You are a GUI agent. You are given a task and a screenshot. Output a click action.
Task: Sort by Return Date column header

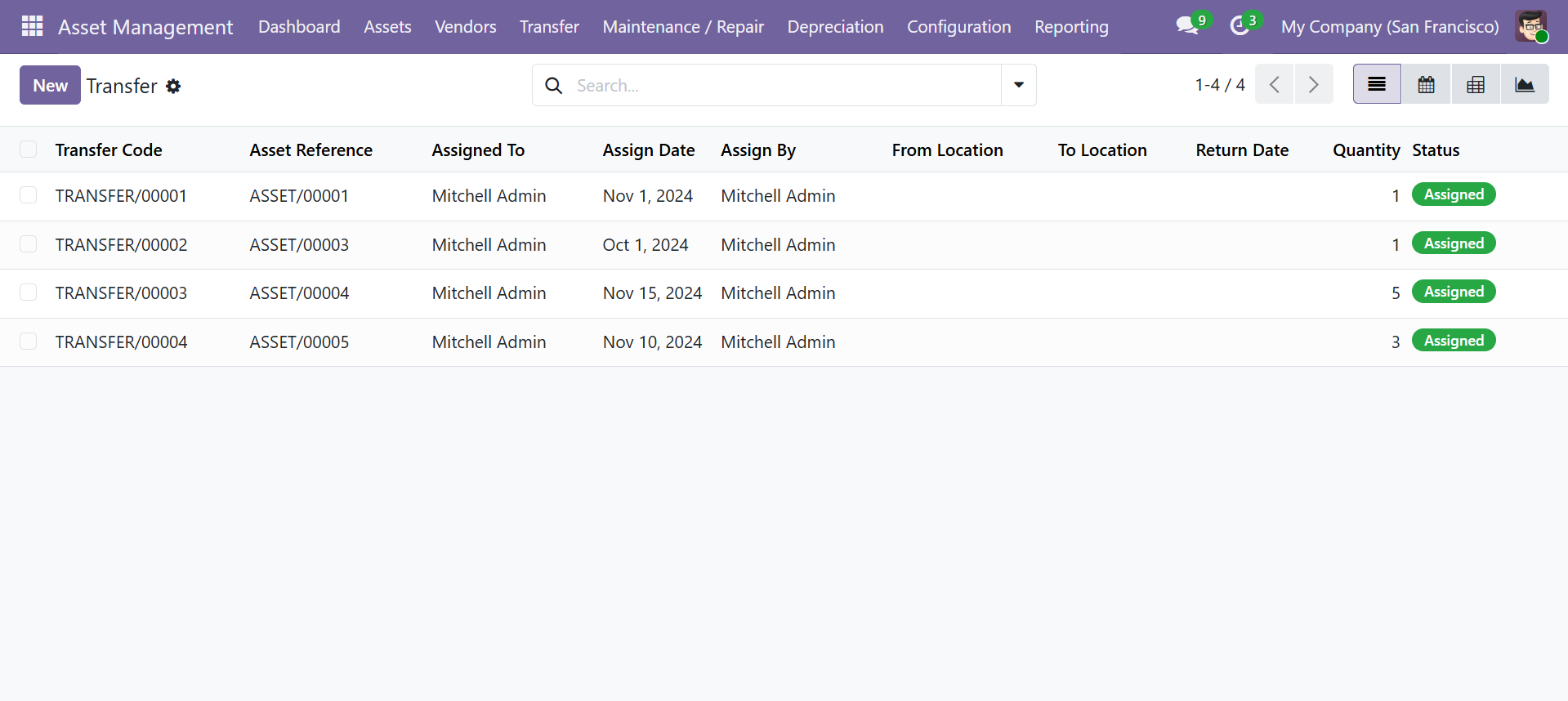coord(1242,150)
